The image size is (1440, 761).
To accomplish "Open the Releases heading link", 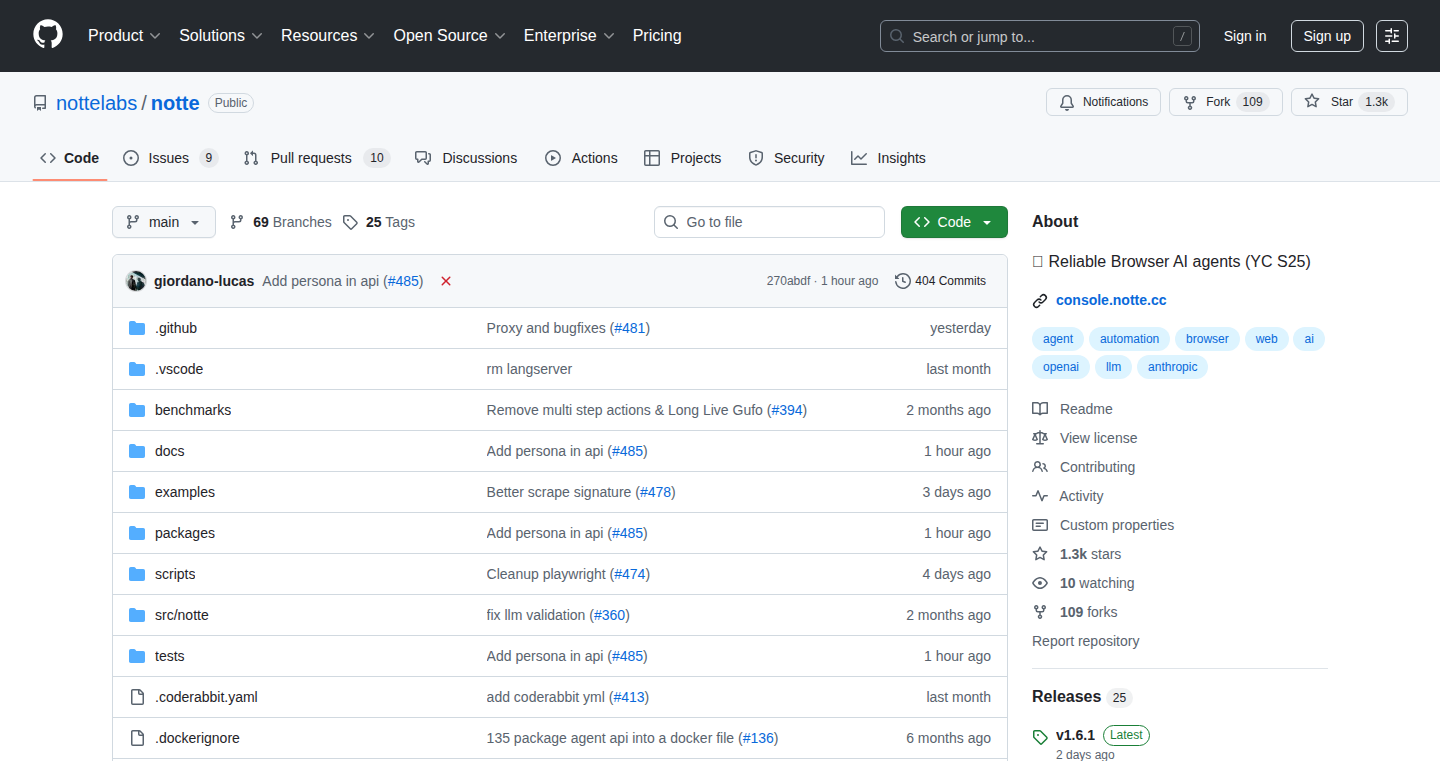I will 1066,696.
